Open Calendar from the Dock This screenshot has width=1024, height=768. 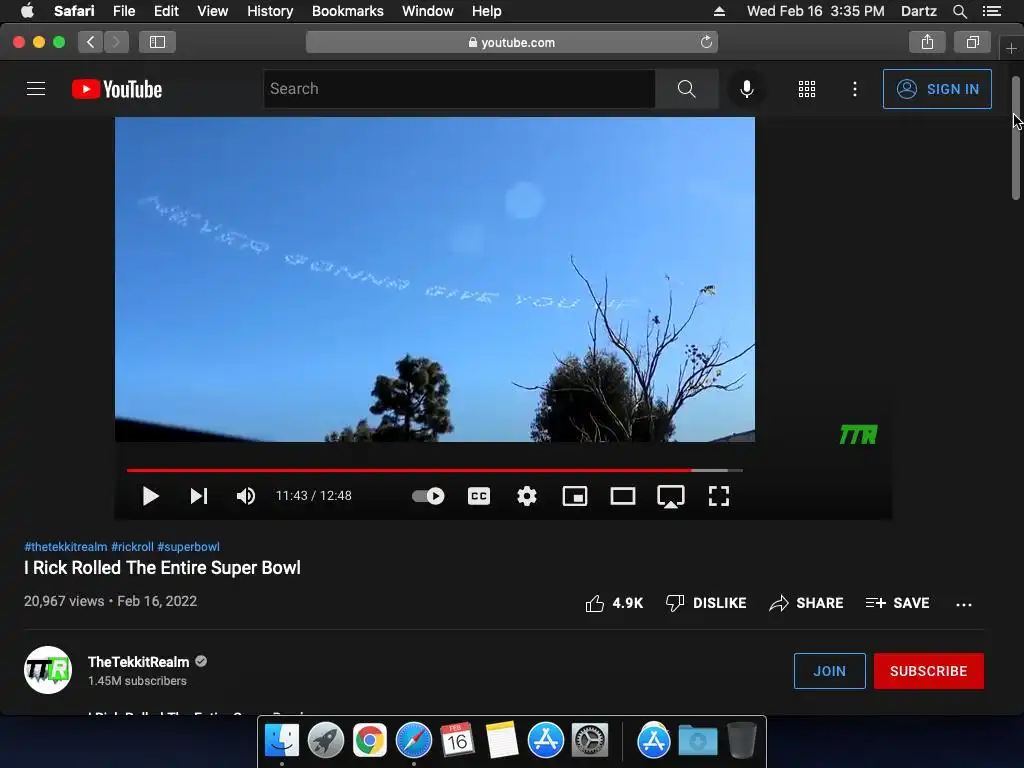pyautogui.click(x=456, y=740)
